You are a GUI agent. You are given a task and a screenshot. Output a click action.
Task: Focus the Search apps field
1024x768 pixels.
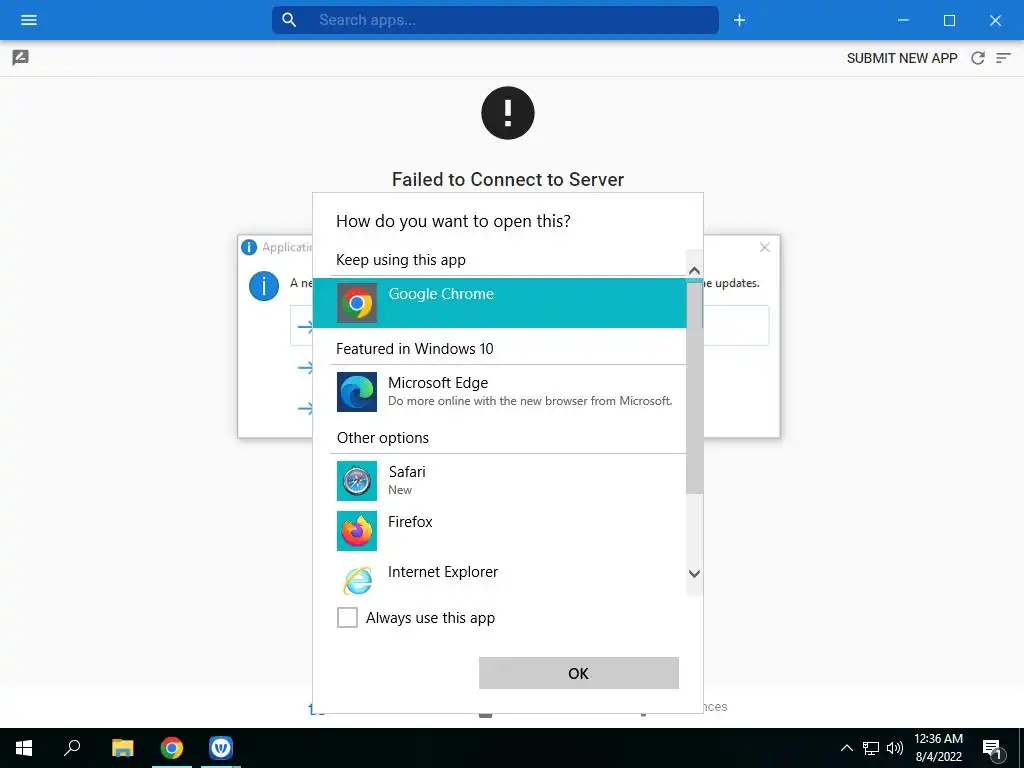[495, 20]
